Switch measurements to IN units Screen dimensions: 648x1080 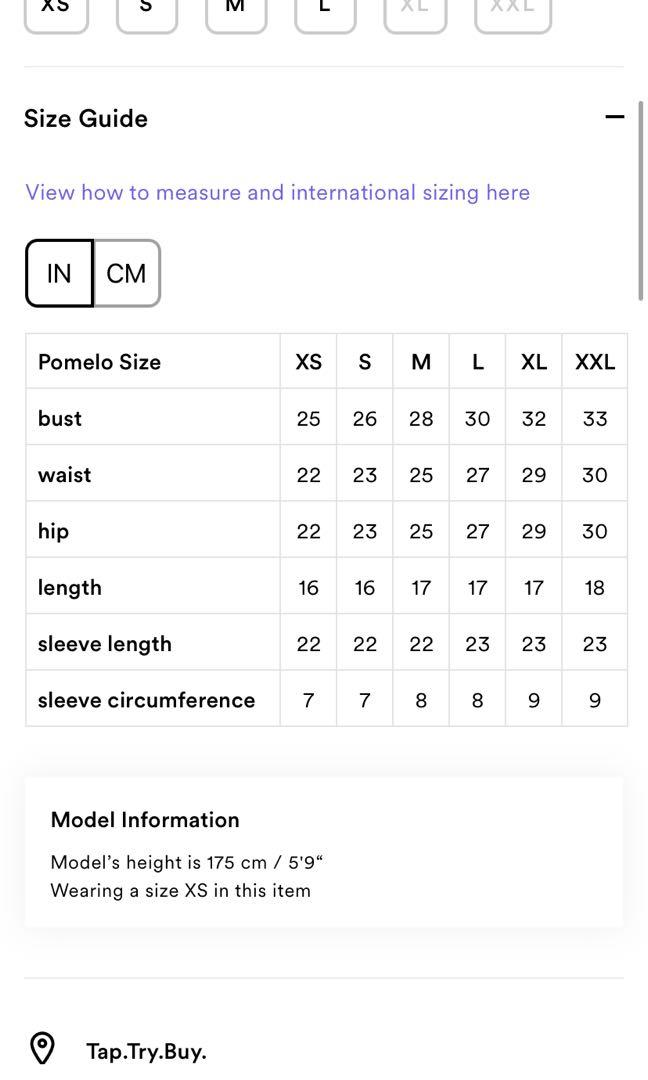(59, 273)
